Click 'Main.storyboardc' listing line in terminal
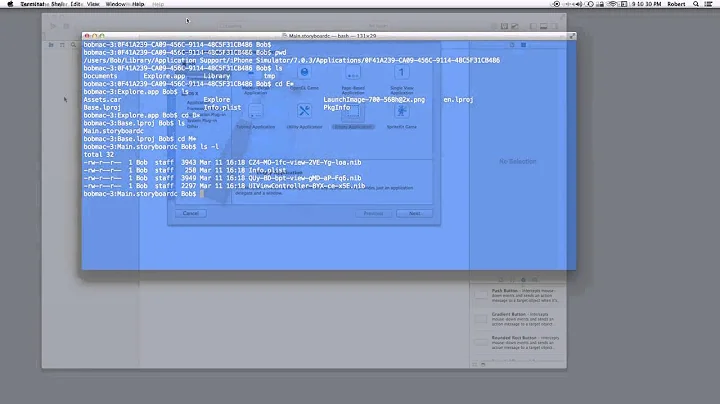The image size is (720, 404). [113, 131]
